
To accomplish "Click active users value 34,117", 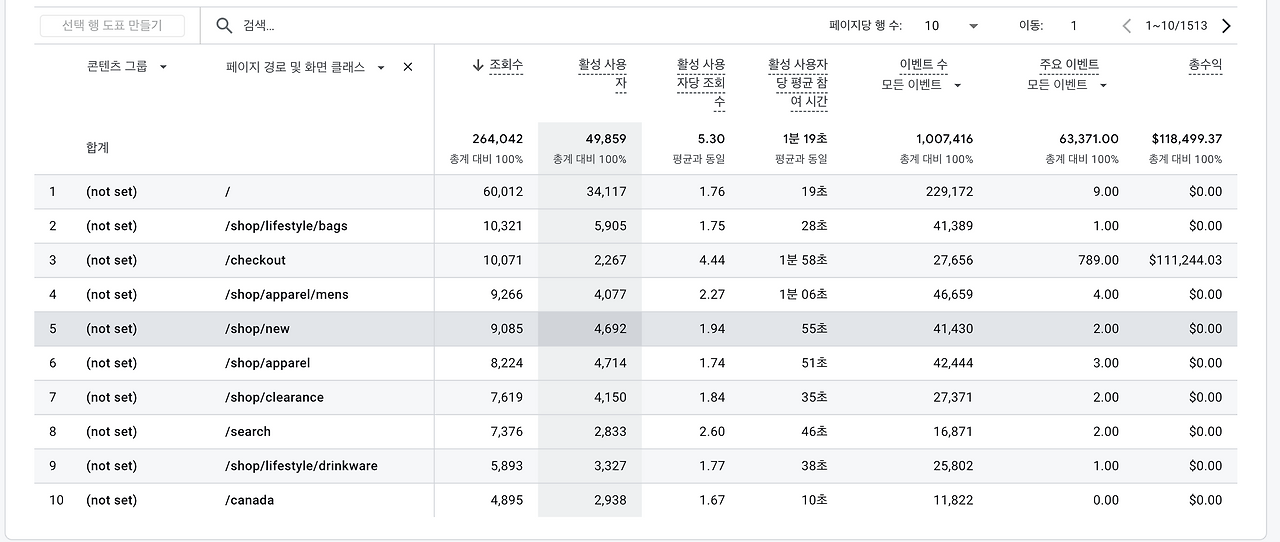I will [606, 192].
